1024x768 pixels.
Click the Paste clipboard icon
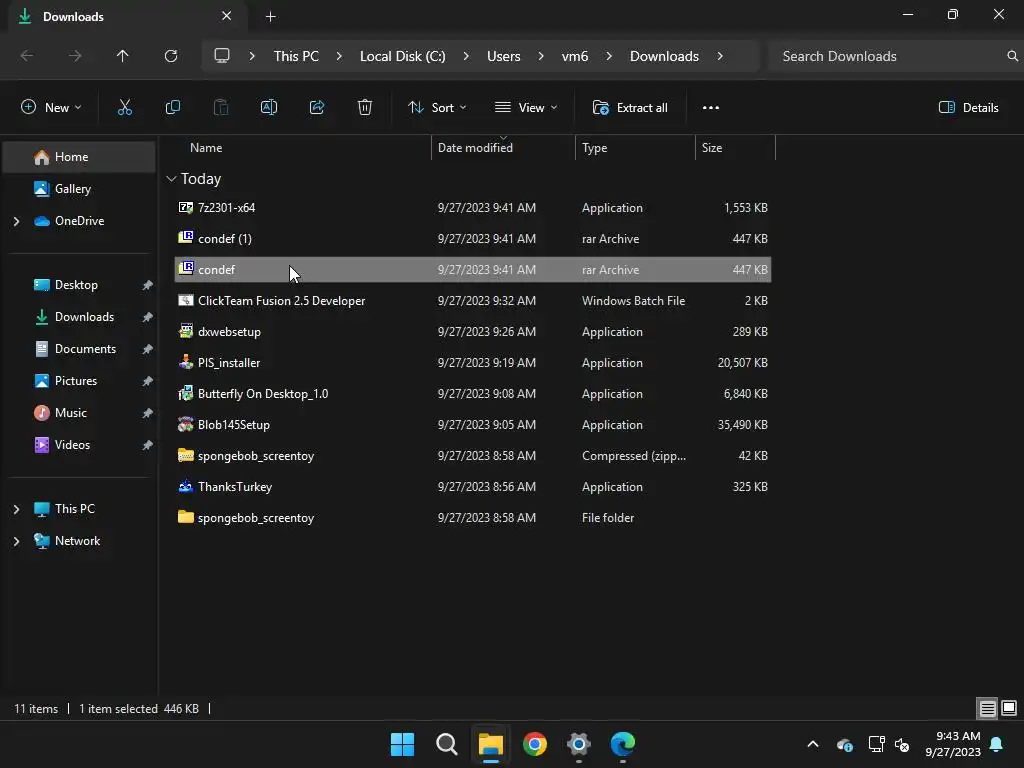pyautogui.click(x=221, y=107)
